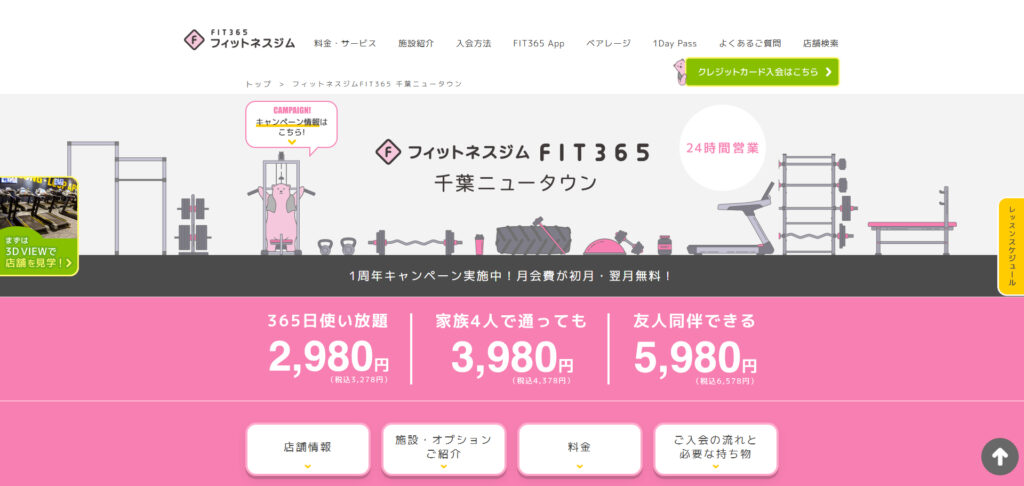
Task: Click トップ breadcrumb link
Action: (x=258, y=84)
